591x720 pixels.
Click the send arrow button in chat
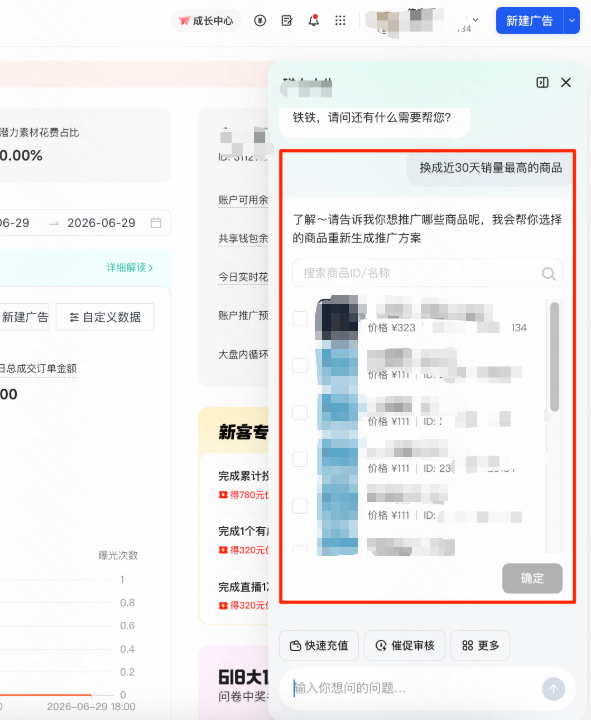click(x=553, y=689)
